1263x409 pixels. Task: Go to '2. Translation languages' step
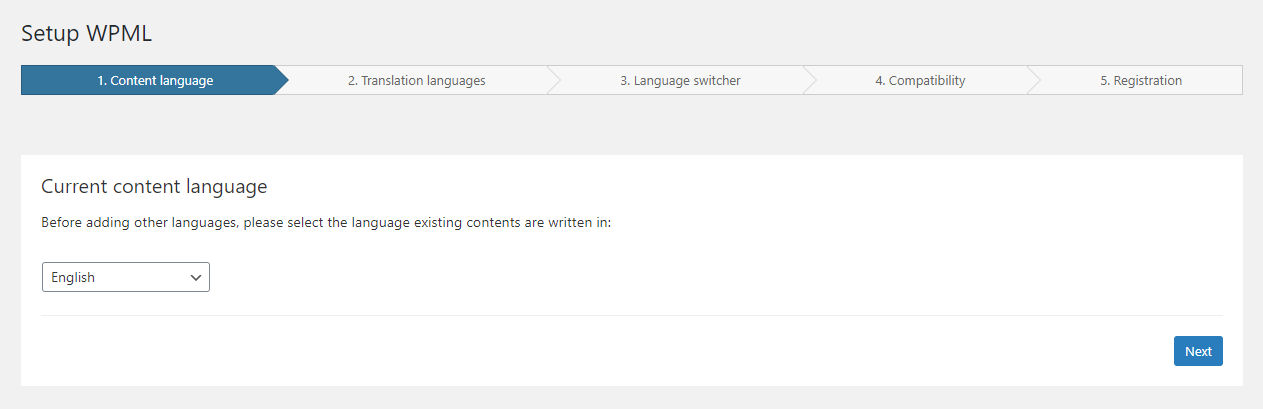416,81
